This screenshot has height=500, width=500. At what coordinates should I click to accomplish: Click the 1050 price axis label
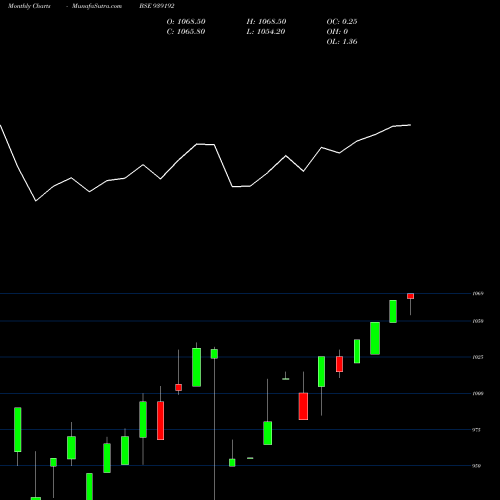point(478,321)
